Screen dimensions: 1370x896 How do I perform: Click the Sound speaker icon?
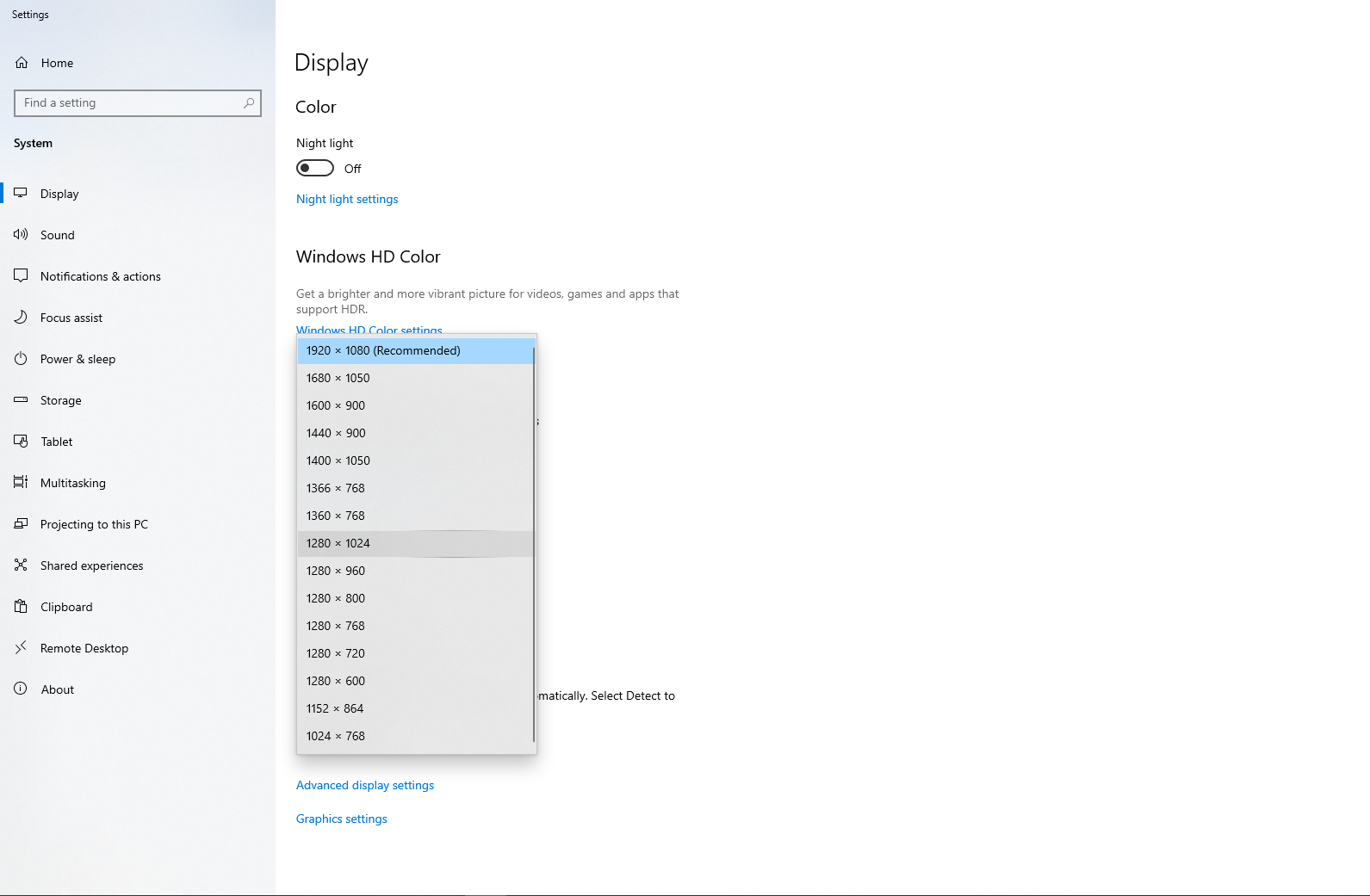tap(21, 234)
